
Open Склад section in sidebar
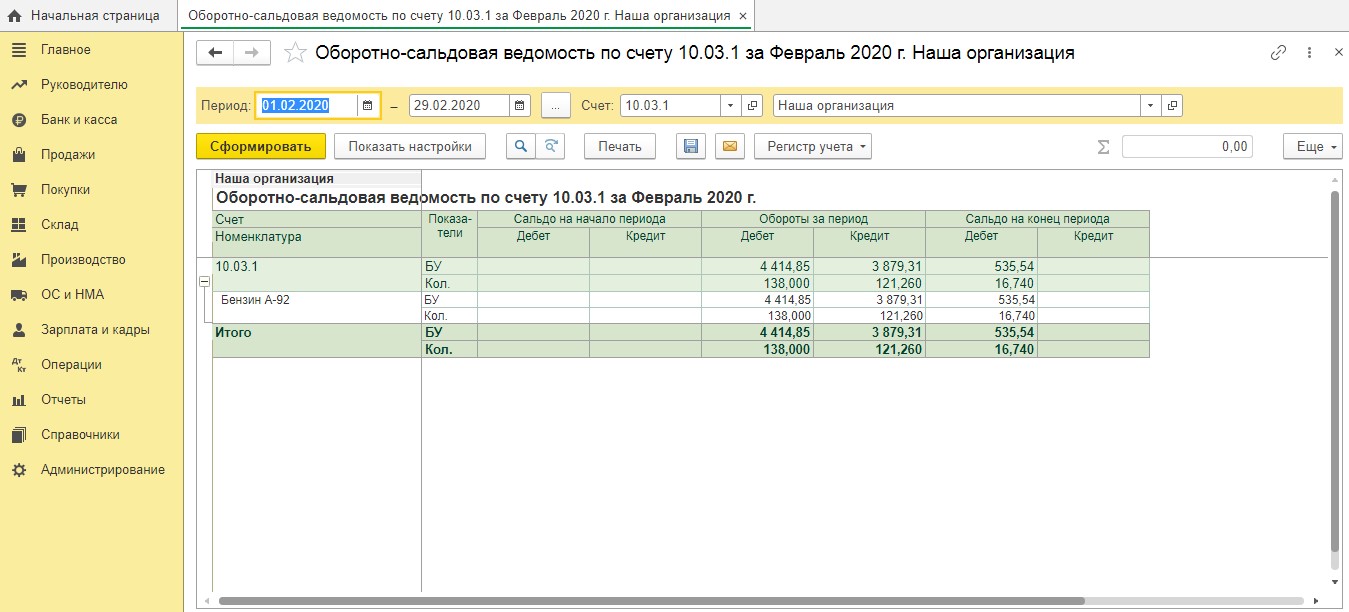click(x=60, y=225)
